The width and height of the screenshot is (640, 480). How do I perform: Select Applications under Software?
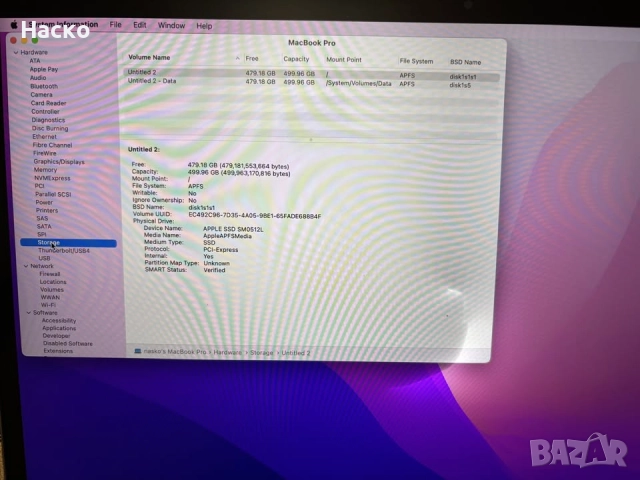[x=59, y=328]
